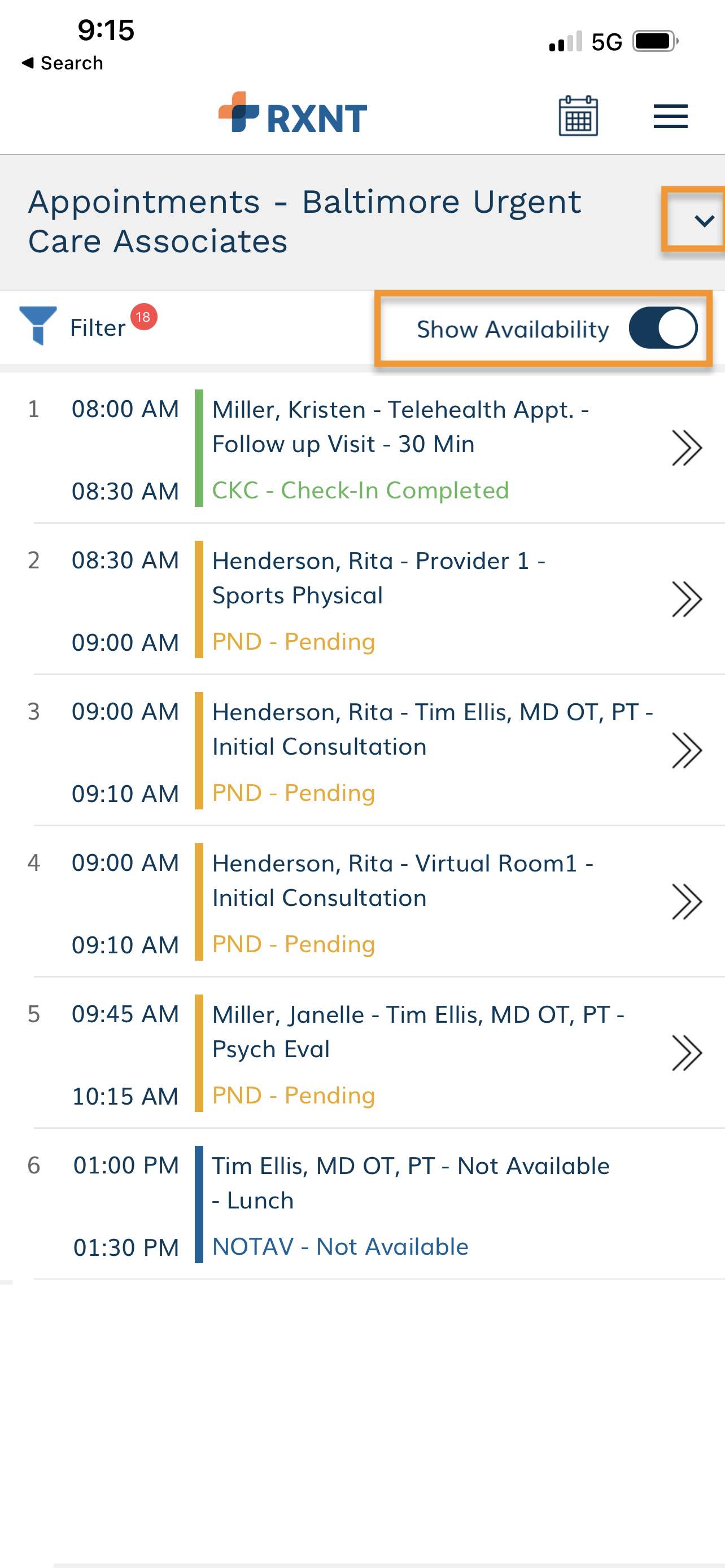Viewport: 725px width, 1568px height.
Task: Click the RXNT logo
Action: click(x=293, y=113)
